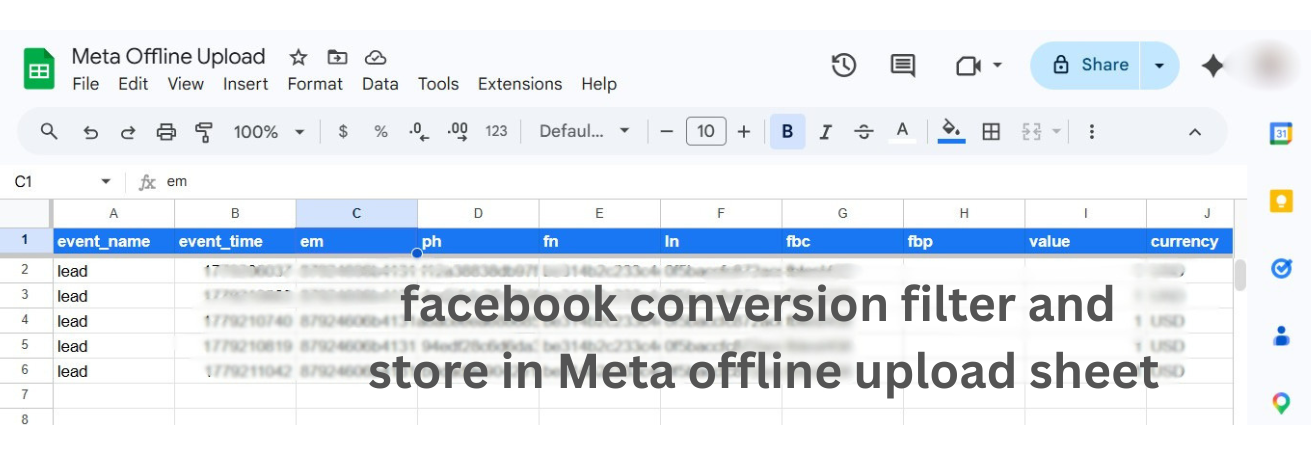
Task: Expand Share options dropdown arrow
Action: tap(1159, 65)
